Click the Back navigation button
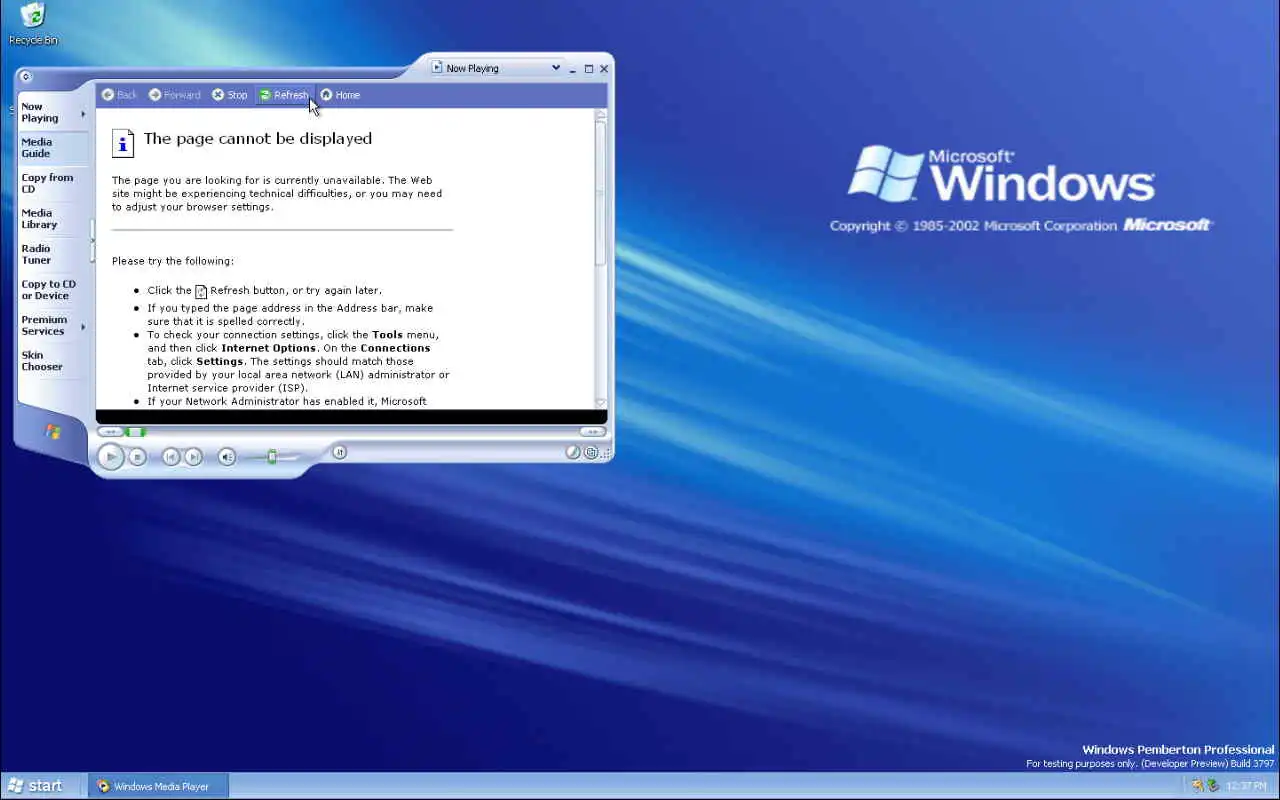The width and height of the screenshot is (1280, 800). (x=119, y=95)
